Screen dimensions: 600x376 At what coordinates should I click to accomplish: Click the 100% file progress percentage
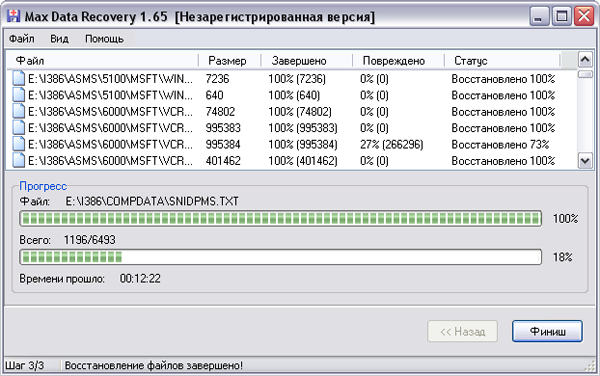[x=565, y=218]
